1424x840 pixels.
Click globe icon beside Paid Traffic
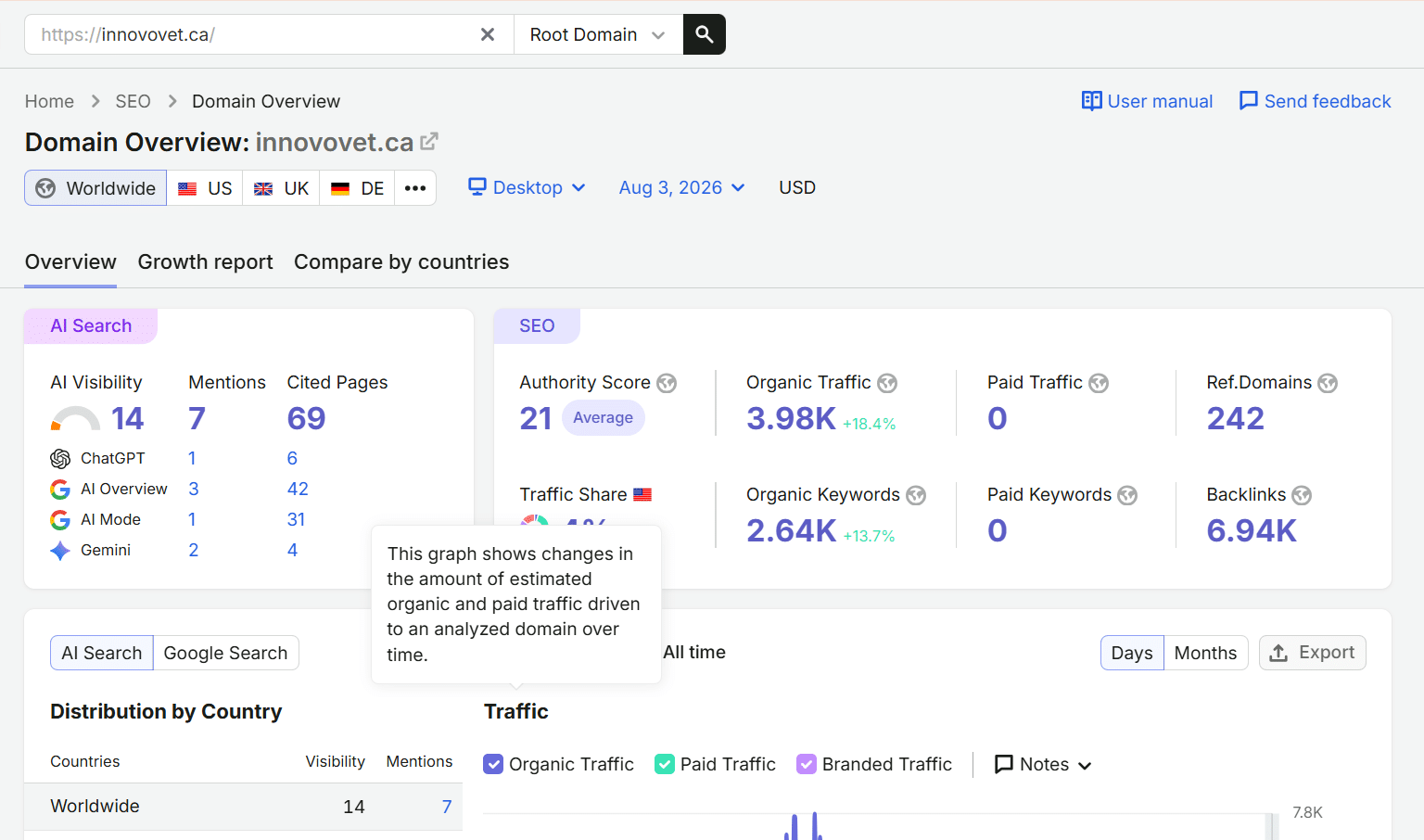(1099, 383)
